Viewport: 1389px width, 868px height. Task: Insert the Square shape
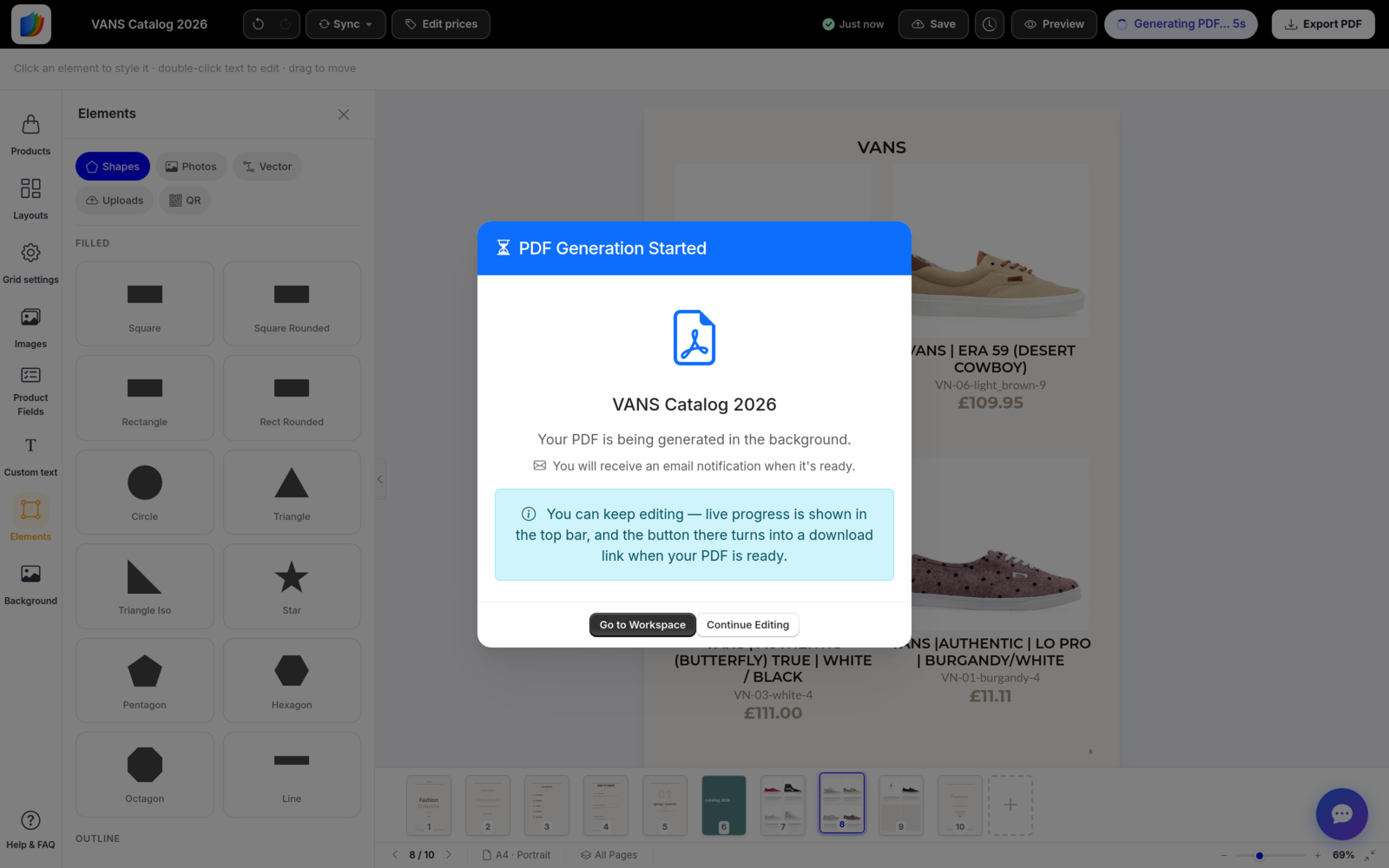pos(145,304)
